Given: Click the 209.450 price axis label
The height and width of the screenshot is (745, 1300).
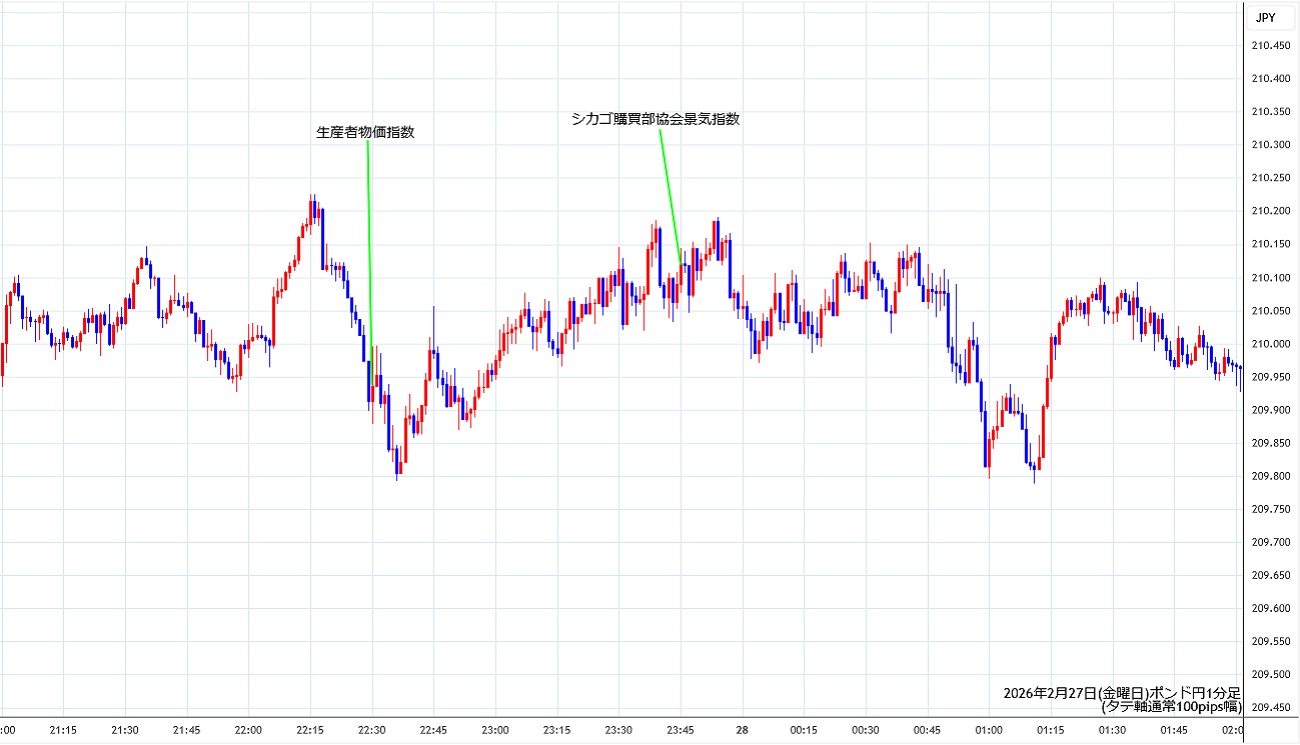Looking at the screenshot, I should 1270,708.
